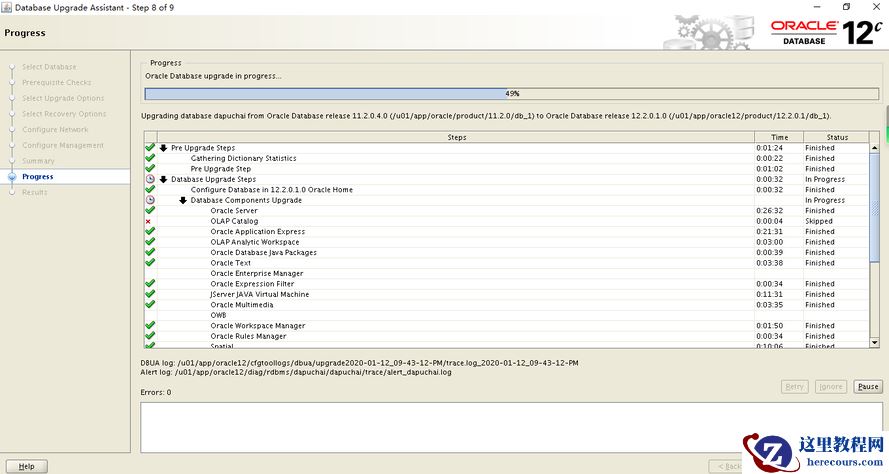
Task: Click red X icon beside OLAP Catalog
Action: [x=149, y=221]
